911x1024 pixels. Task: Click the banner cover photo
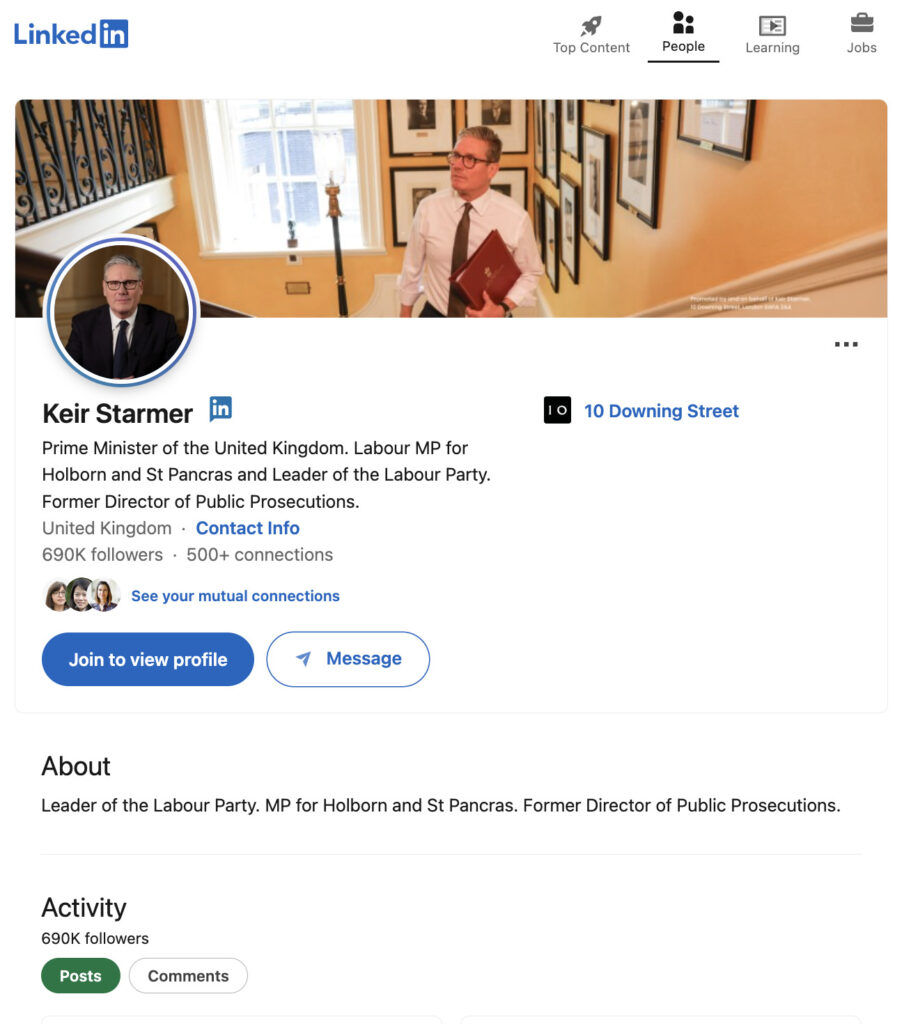620,200
